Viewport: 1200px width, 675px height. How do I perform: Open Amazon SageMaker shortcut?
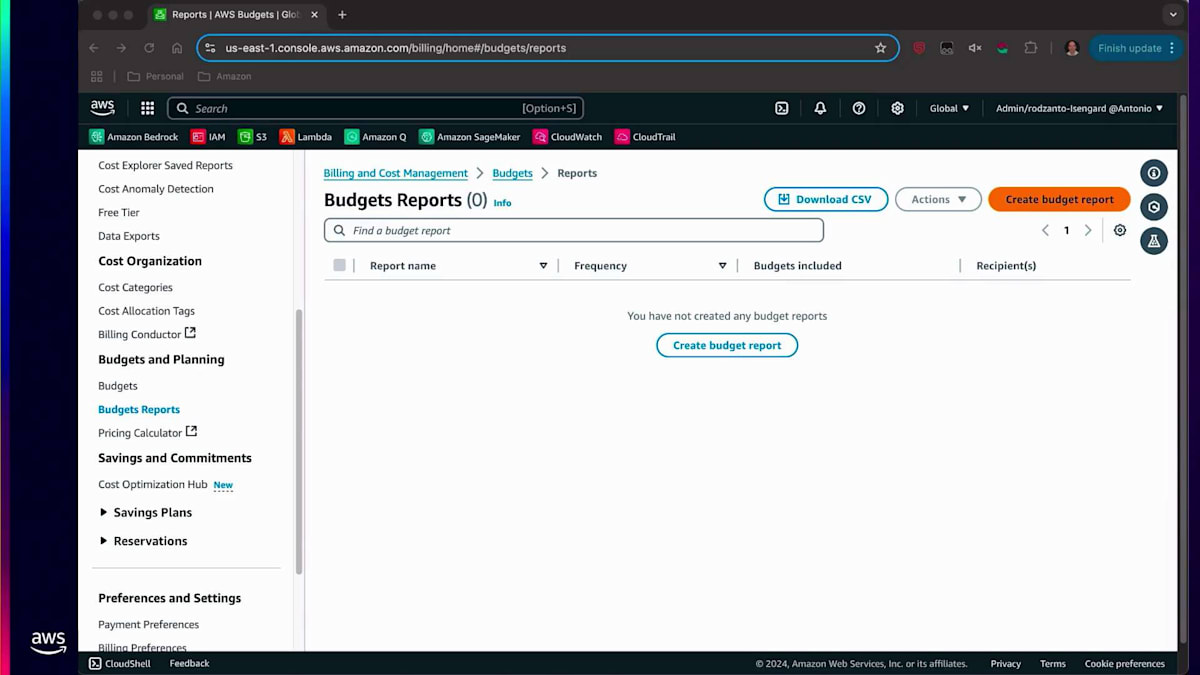pyautogui.click(x=470, y=137)
